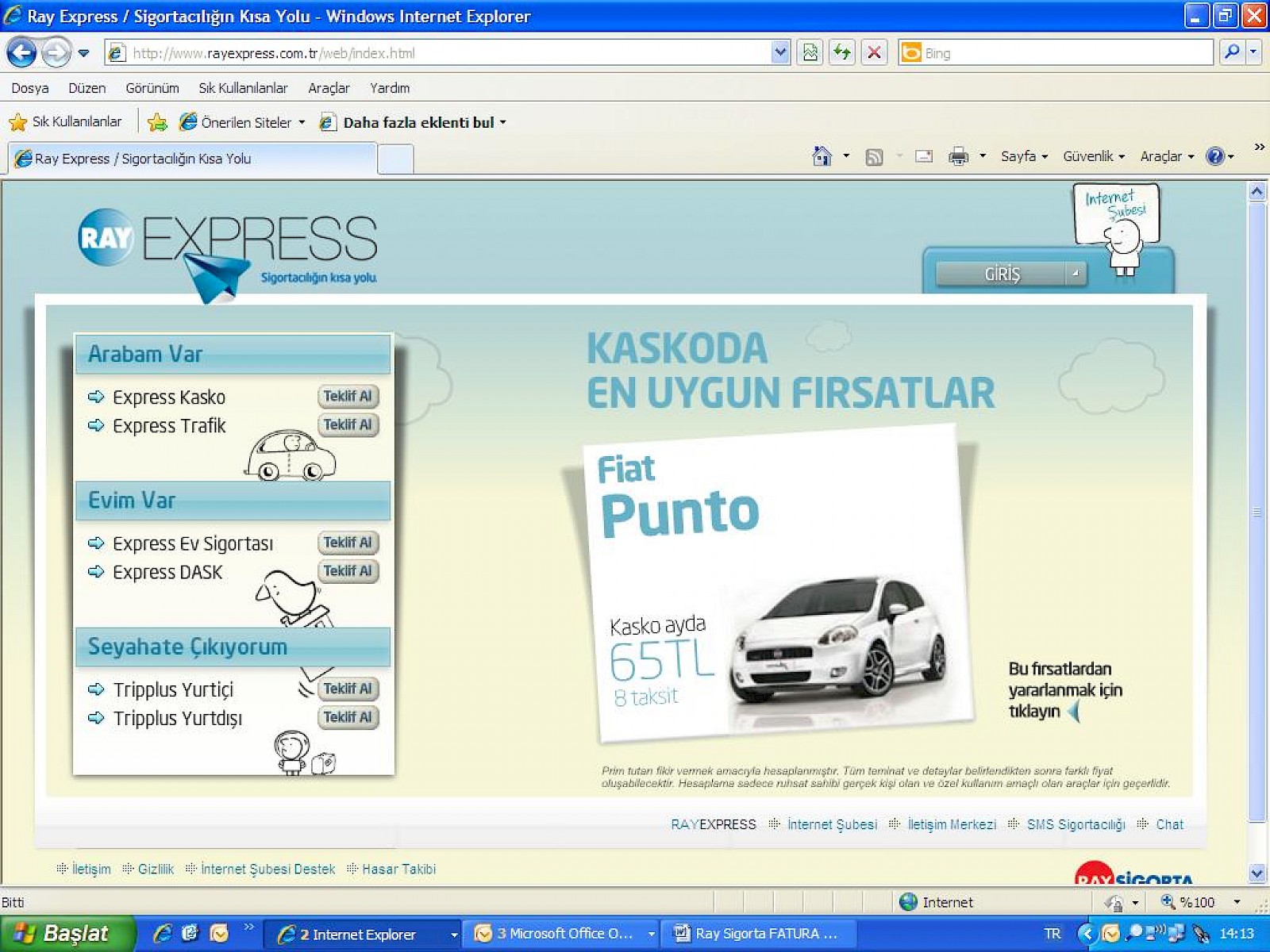Click the Bing search magnifier icon
1270x952 pixels.
[1231, 53]
